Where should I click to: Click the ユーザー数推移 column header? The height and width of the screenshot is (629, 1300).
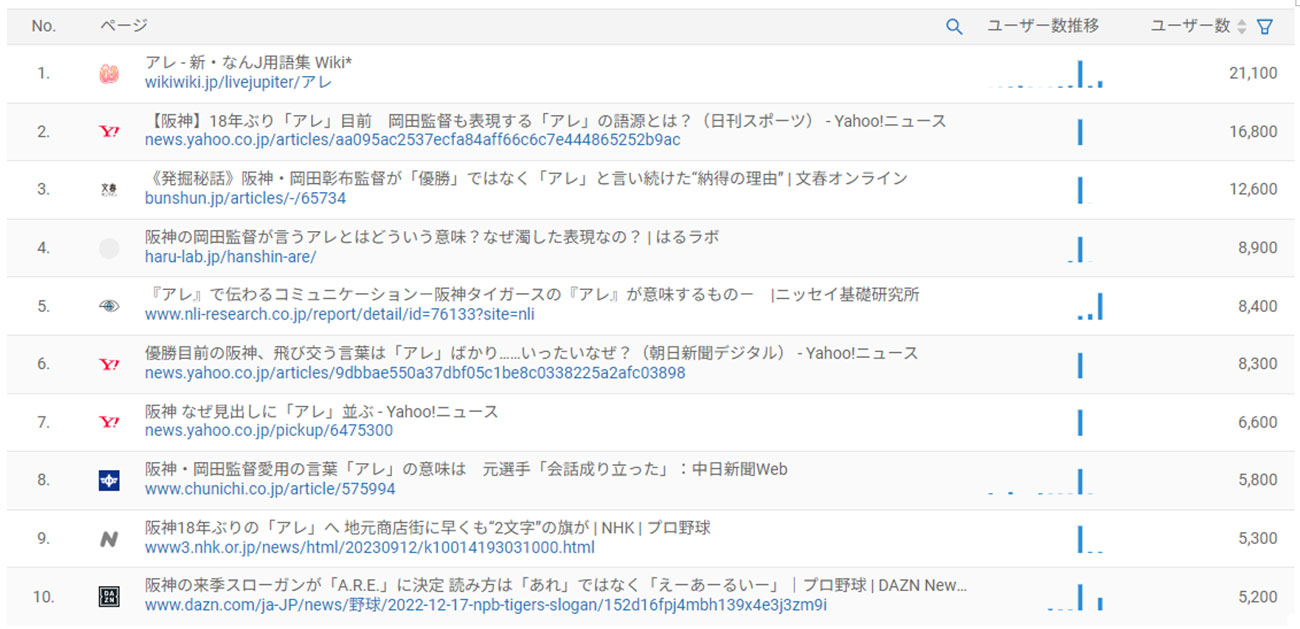point(1043,27)
